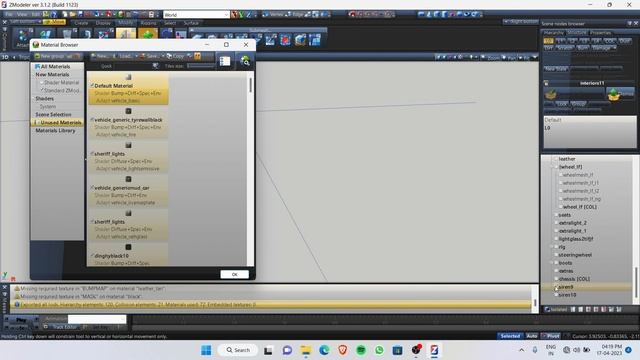The width and height of the screenshot is (640, 360).
Task: Click the green search materials icon
Action: click(245, 61)
